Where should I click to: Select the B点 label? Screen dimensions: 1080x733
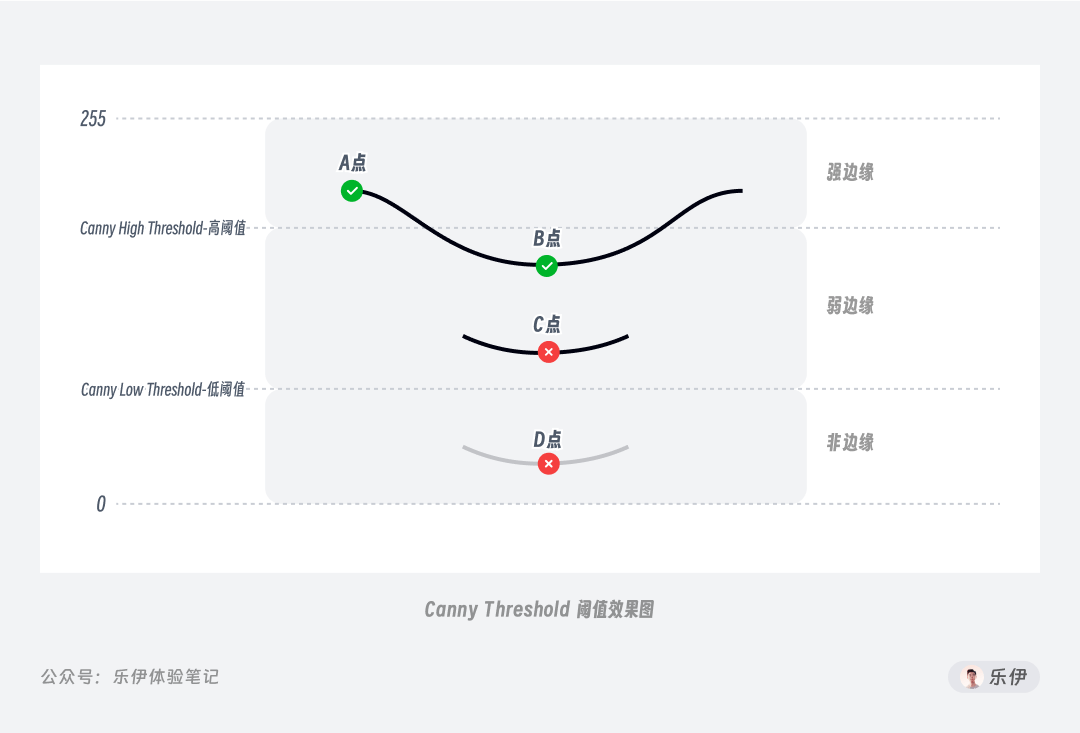click(x=547, y=238)
